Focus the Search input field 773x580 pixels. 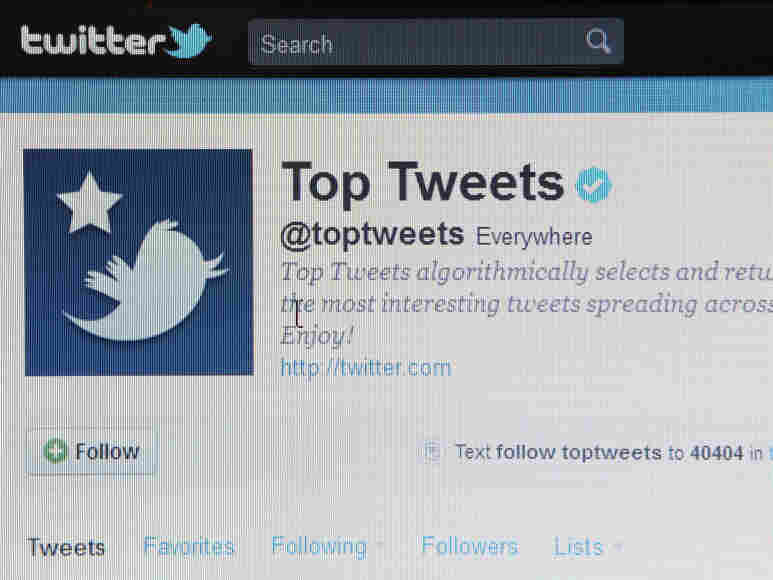click(x=436, y=42)
